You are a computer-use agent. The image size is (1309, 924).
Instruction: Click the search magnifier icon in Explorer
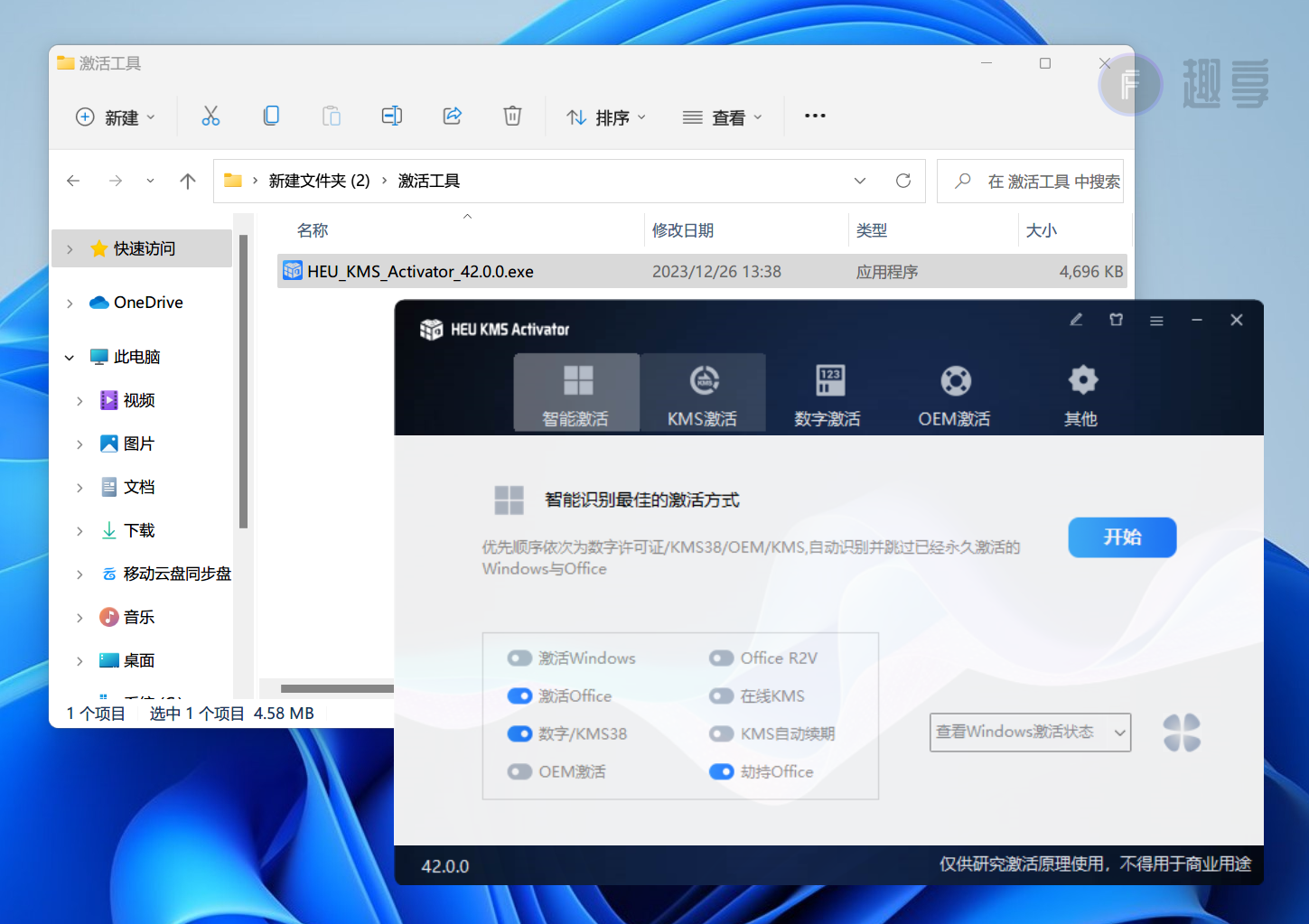click(963, 181)
